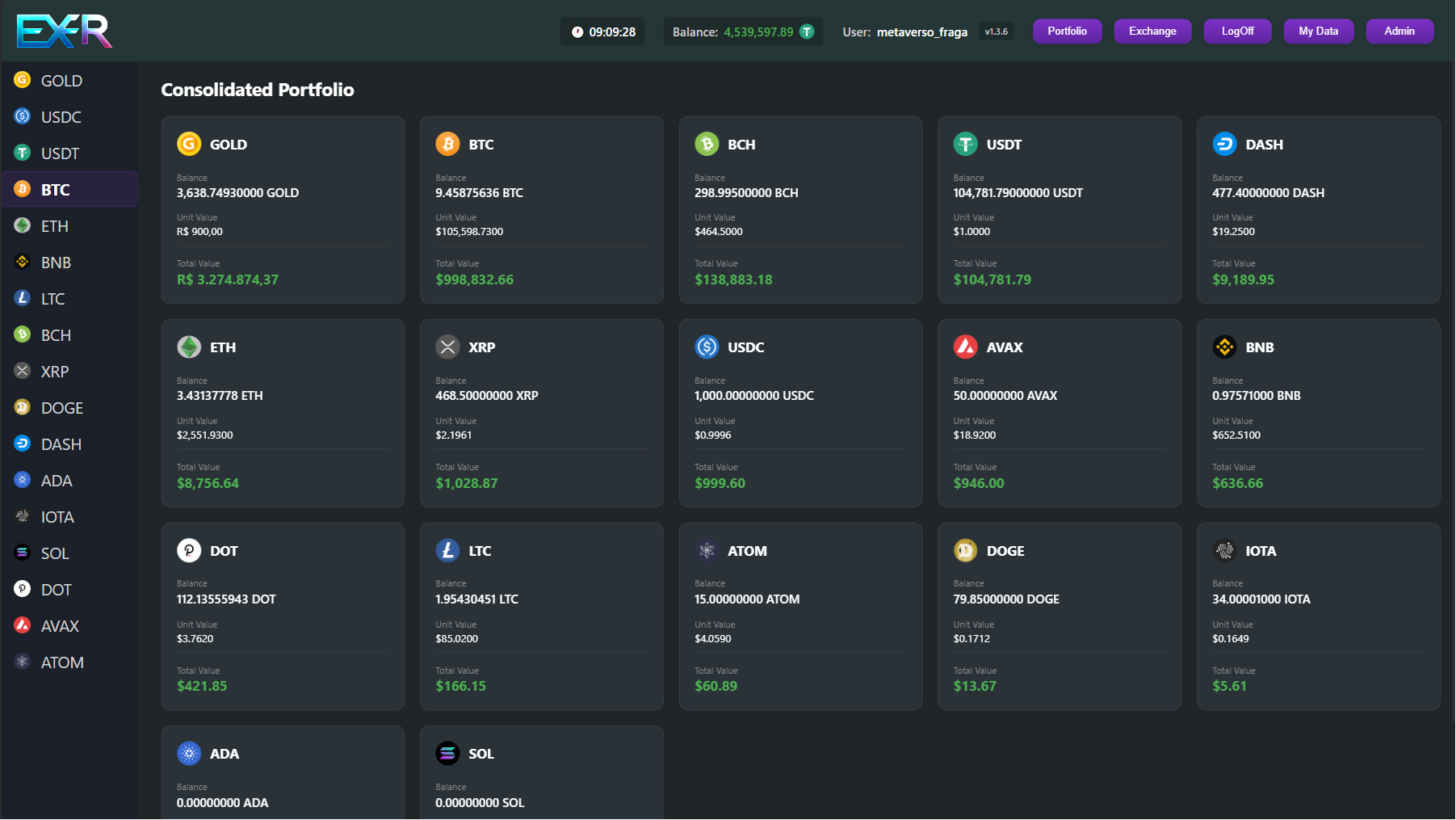Click the SOL card Solana icon
This screenshot has height=820, width=1456.
[x=447, y=753]
